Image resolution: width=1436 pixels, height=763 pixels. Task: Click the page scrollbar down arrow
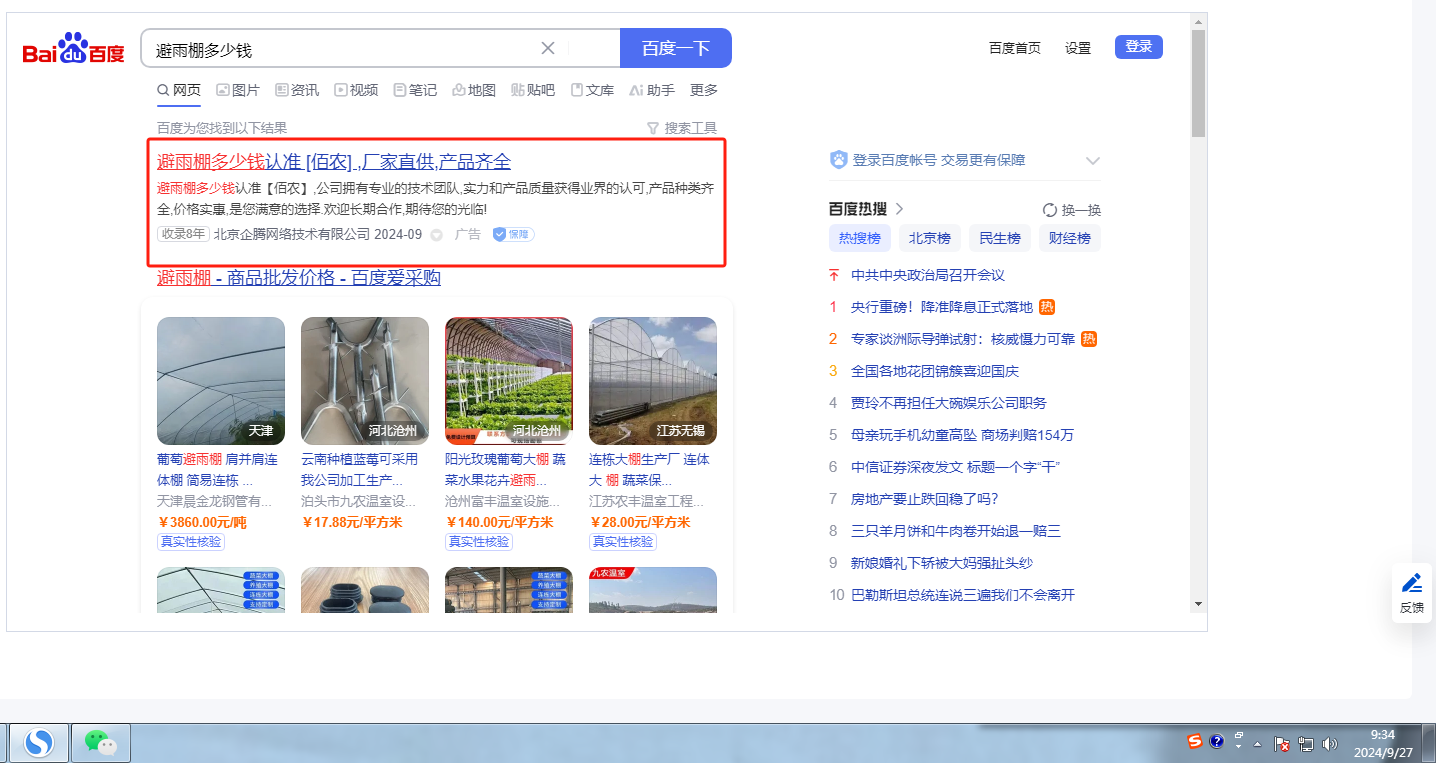click(1198, 603)
